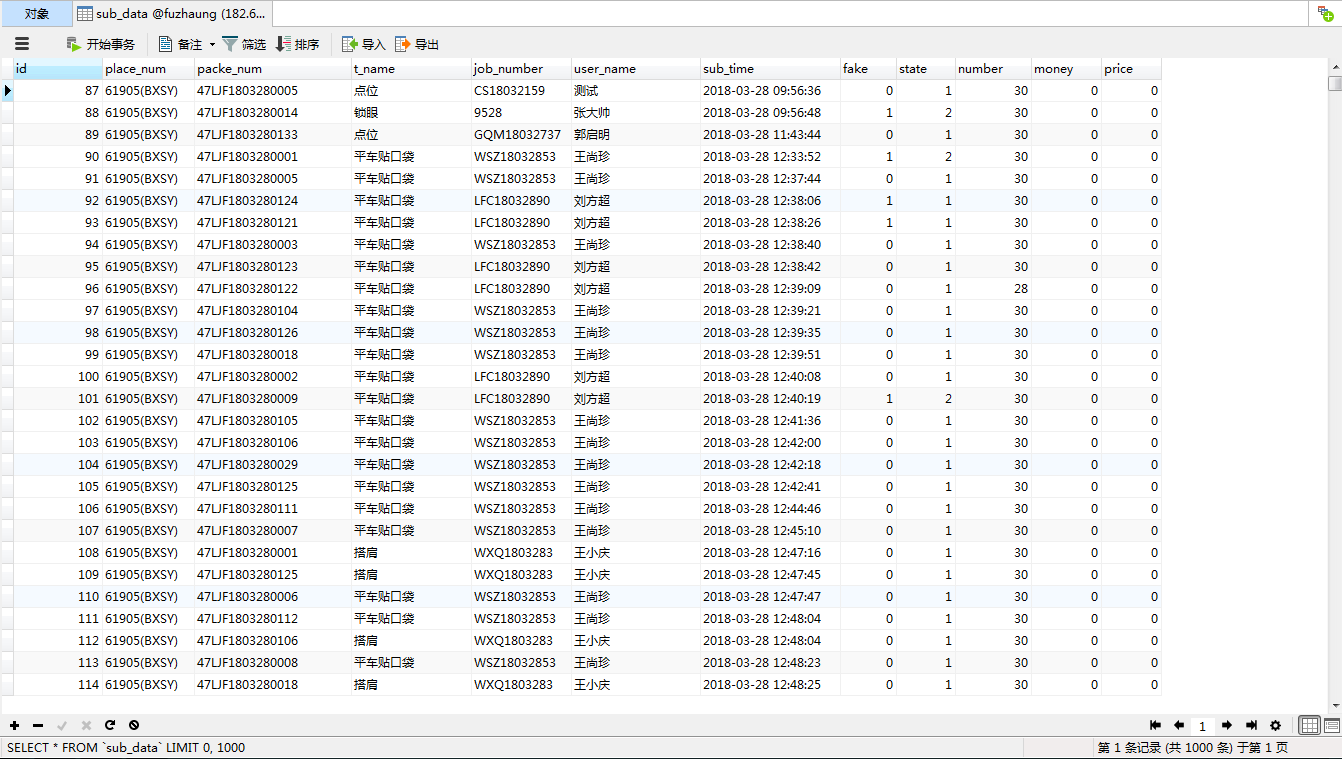Go to first page navigation icon

[1156, 725]
